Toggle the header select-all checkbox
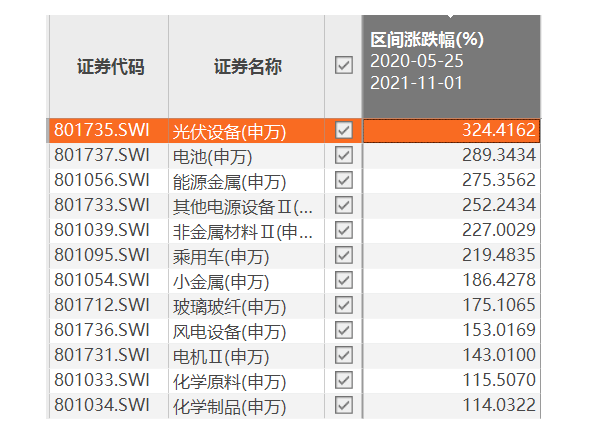 (344, 65)
